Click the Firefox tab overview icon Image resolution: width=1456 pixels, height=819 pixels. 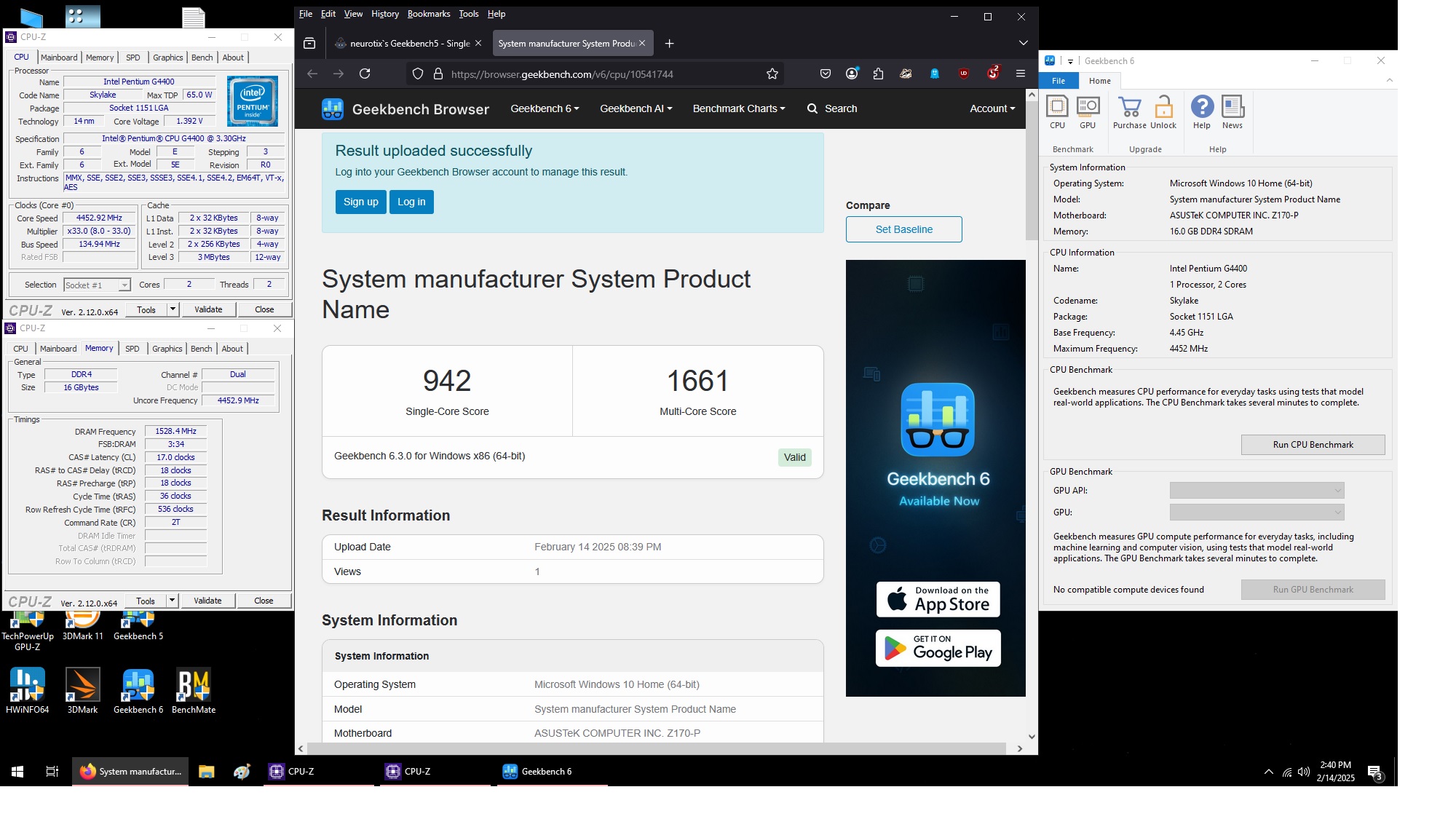309,44
